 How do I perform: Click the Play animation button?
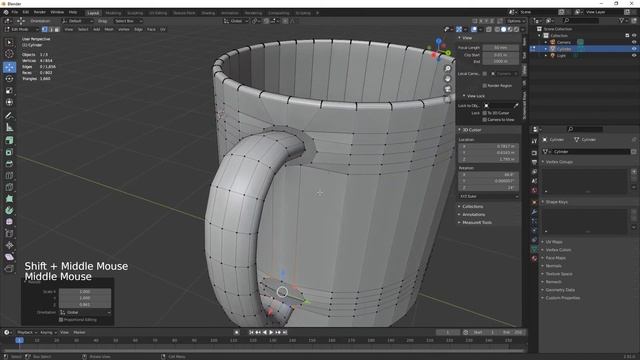271,333
